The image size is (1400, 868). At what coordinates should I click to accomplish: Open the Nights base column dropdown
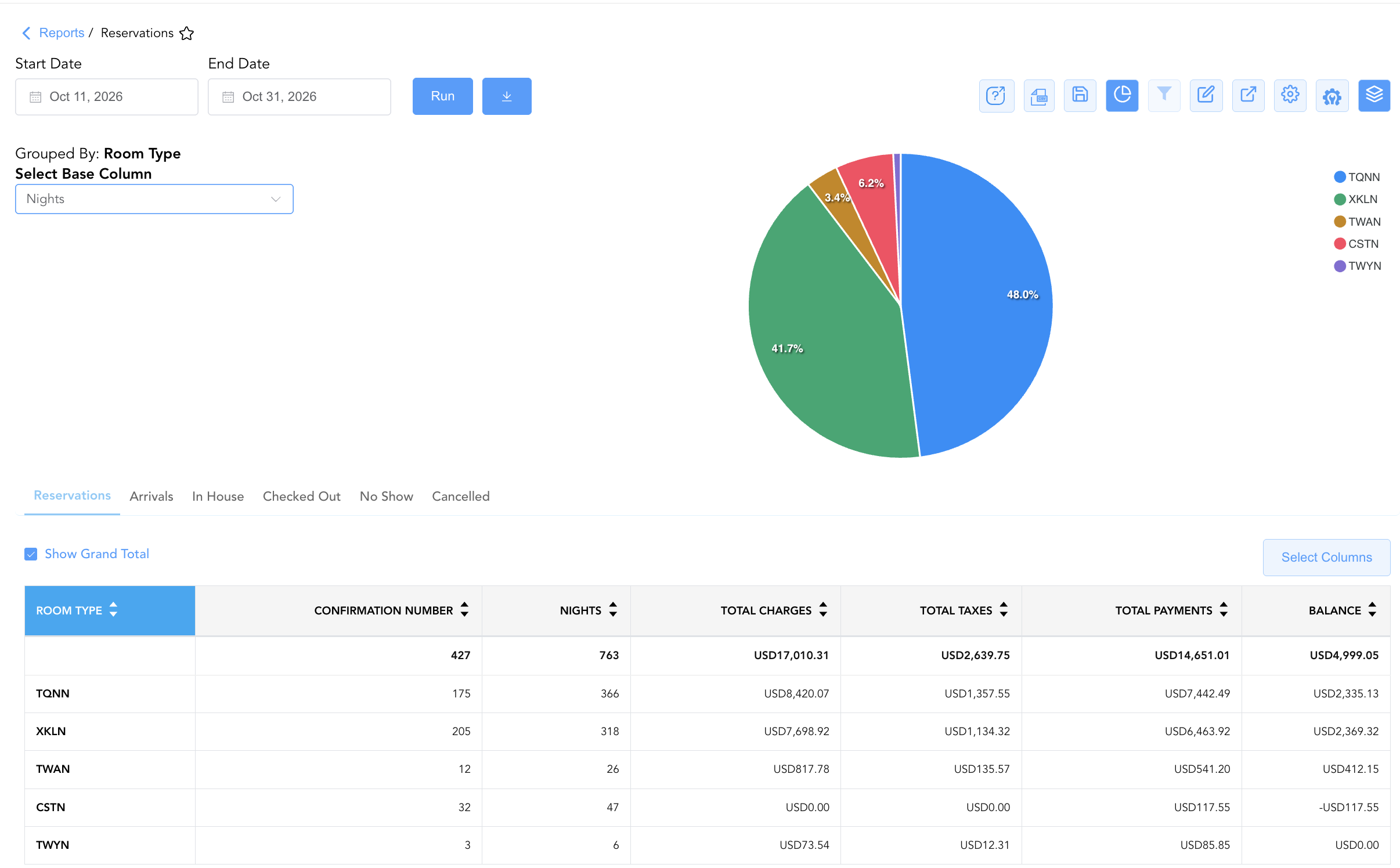pyautogui.click(x=154, y=199)
